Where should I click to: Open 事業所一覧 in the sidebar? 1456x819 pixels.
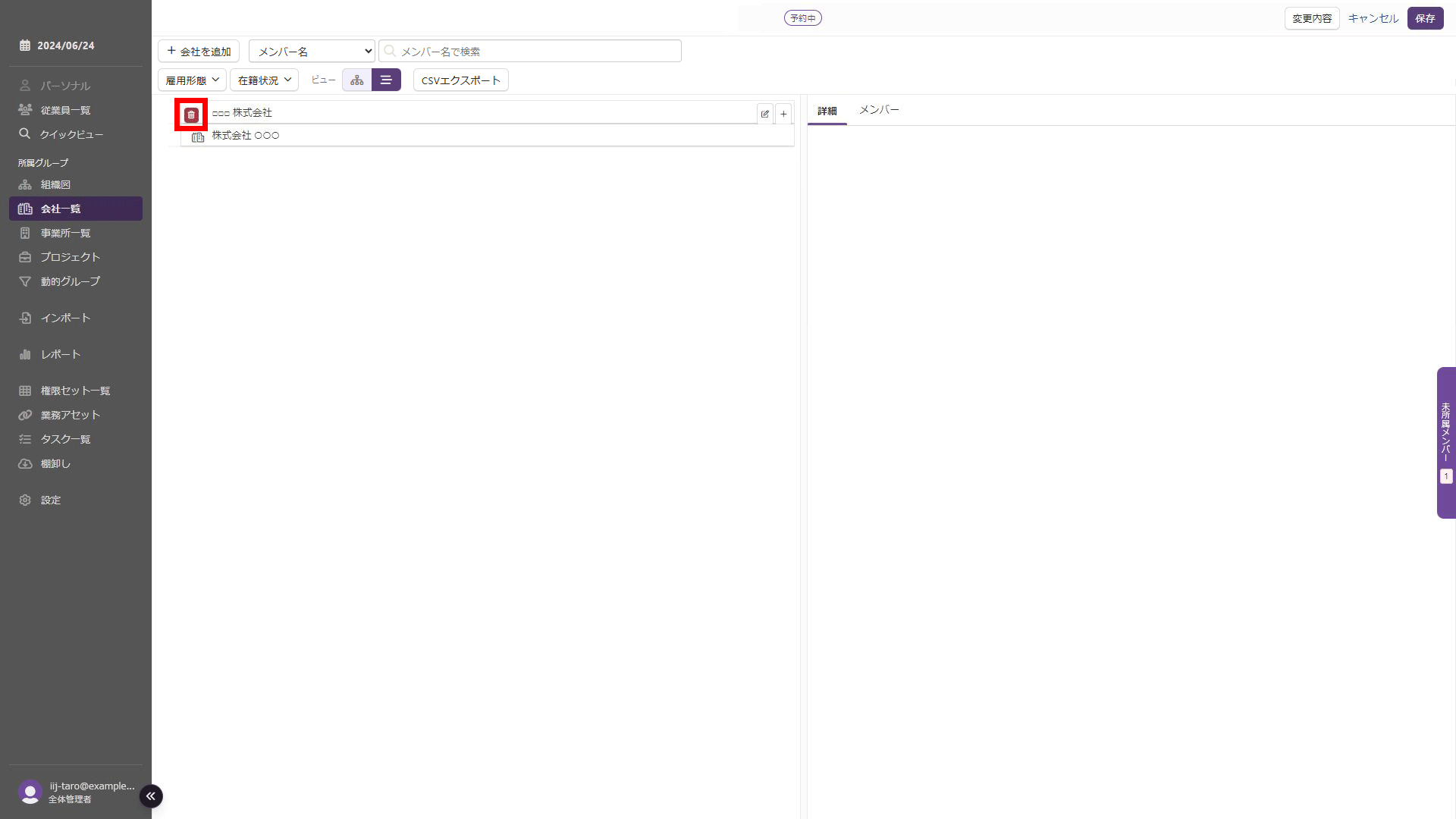pyautogui.click(x=76, y=233)
